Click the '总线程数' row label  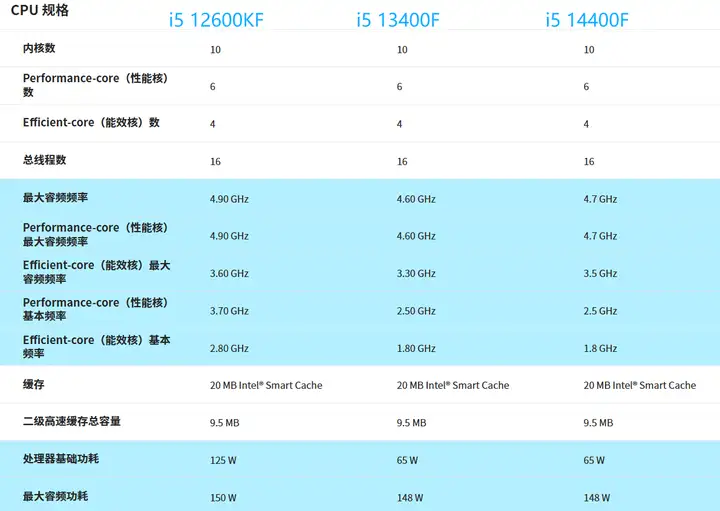pos(45,160)
